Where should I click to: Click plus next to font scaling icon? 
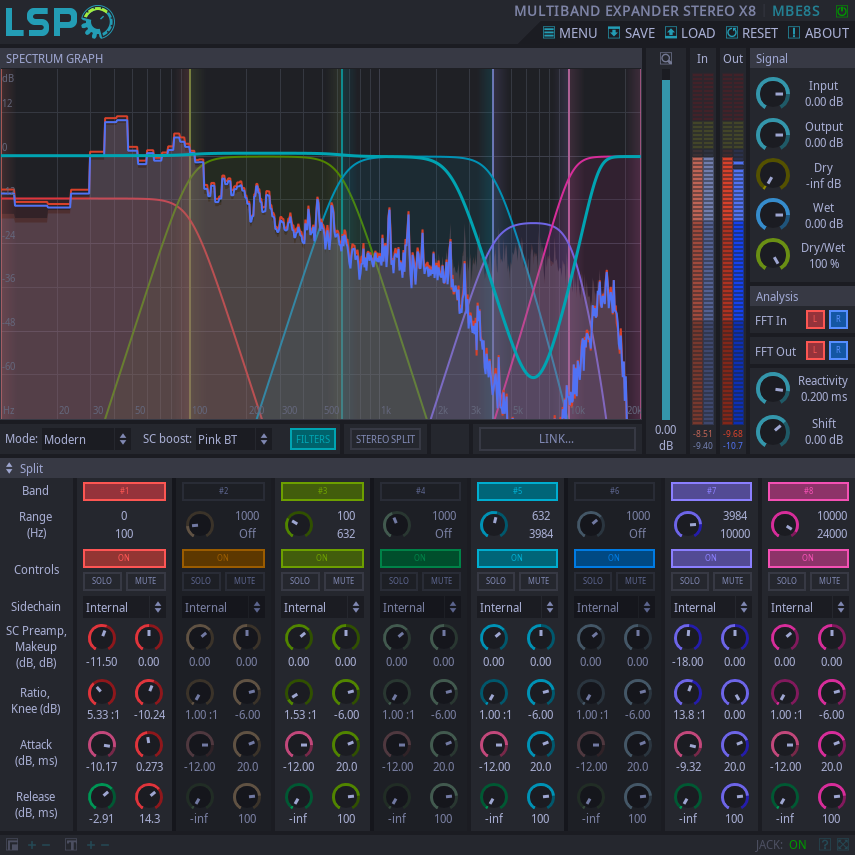coord(91,845)
